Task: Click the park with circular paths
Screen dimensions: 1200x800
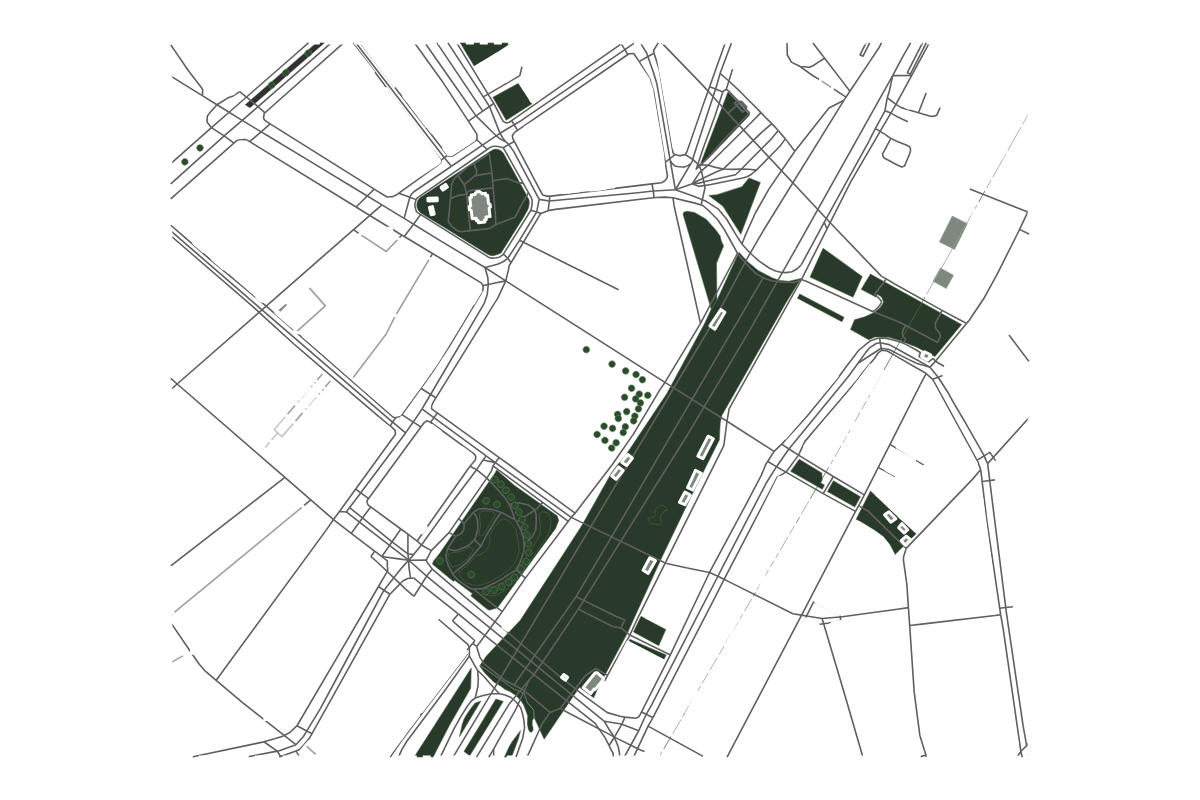Action: click(497, 540)
